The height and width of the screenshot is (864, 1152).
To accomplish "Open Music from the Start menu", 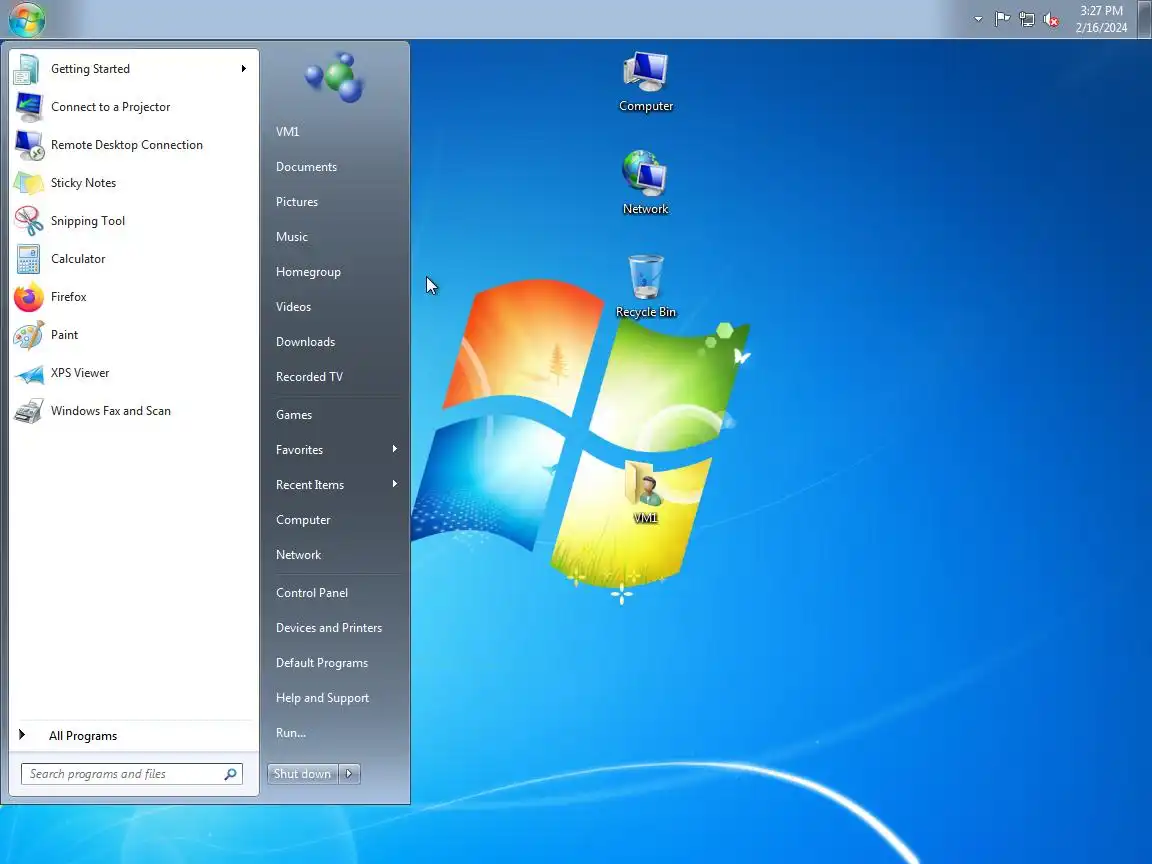I will [292, 237].
